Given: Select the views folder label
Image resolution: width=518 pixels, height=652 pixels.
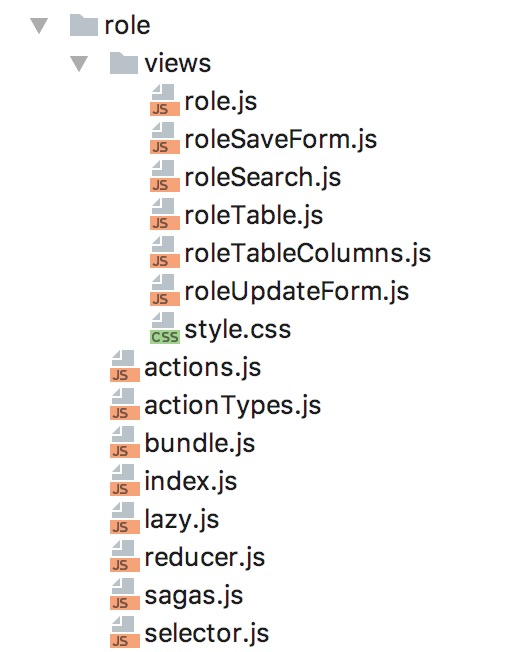Looking at the screenshot, I should click(178, 64).
